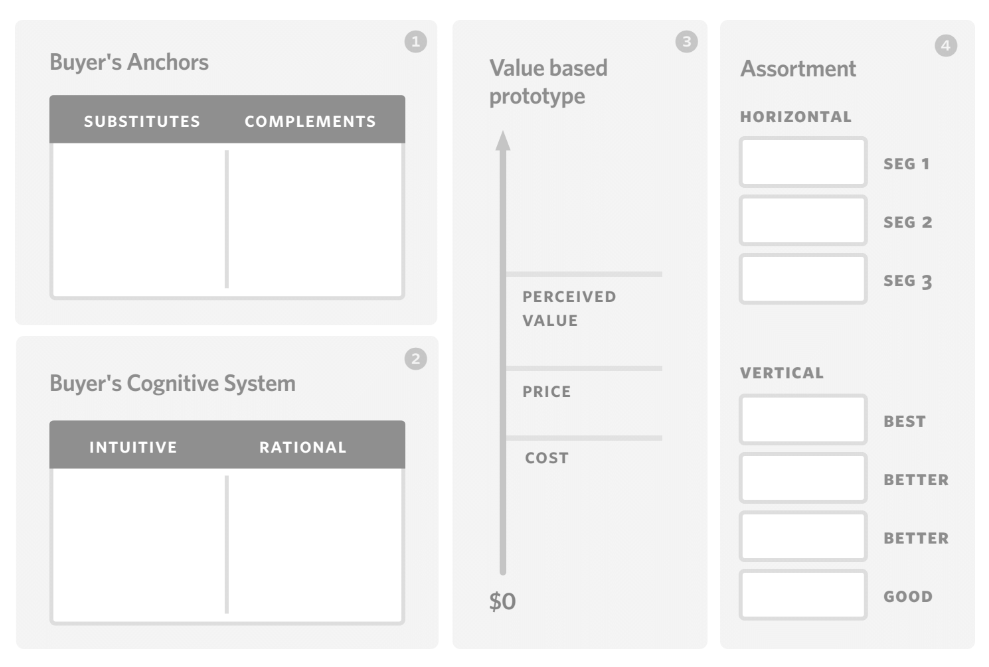Click inside the Substitutes empty column area
Viewport: 989px width, 667px height.
(x=139, y=219)
